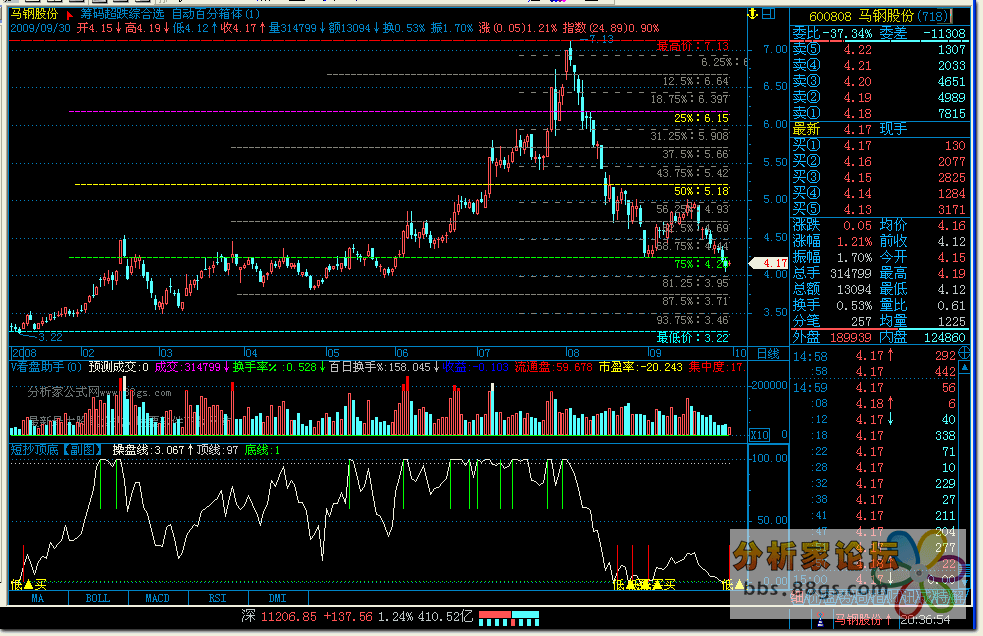
Task: Click the red triangle beside stock name 马钢股份
Action: (70, 14)
